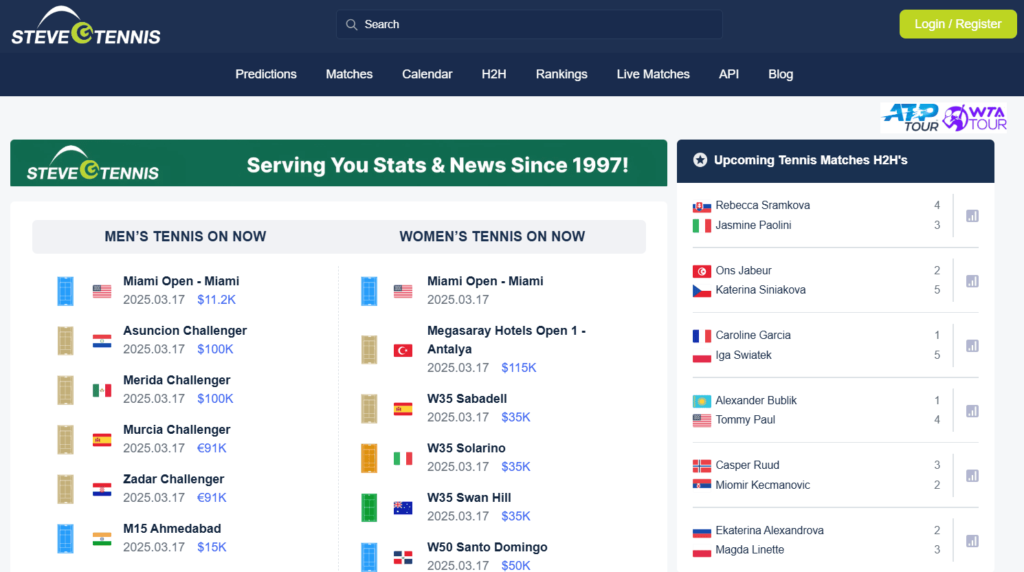The height and width of the screenshot is (572, 1024).
Task: Click the Login / Register button
Action: click(x=958, y=24)
